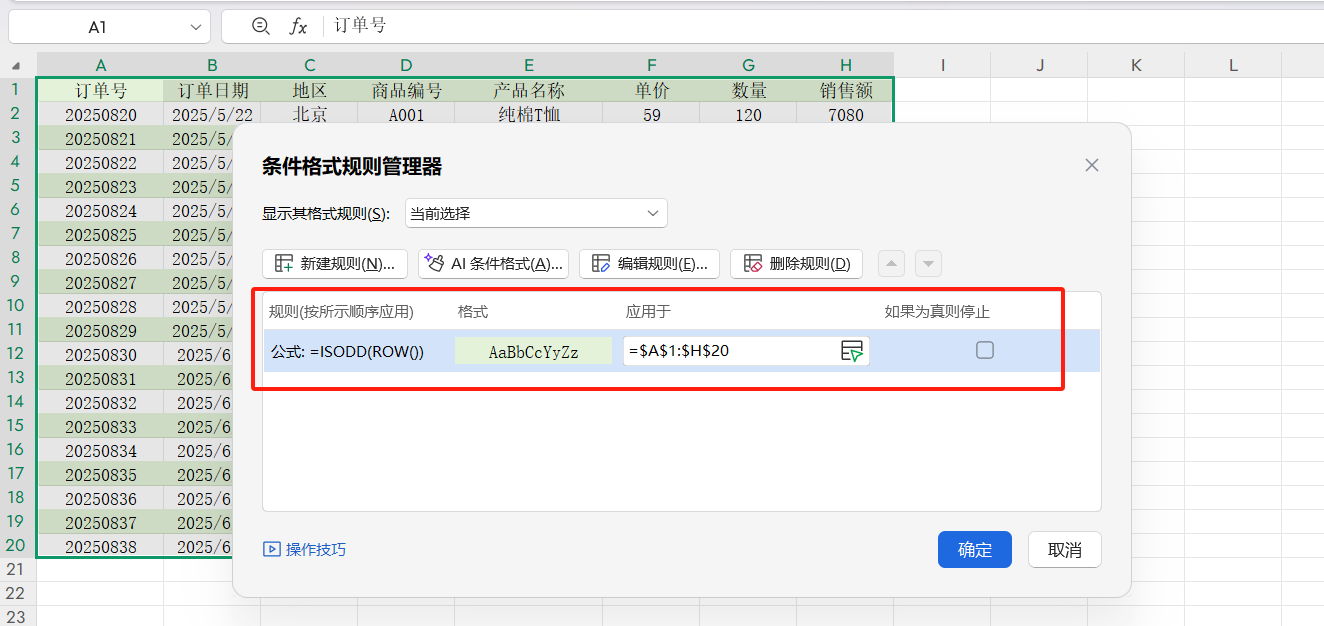Select cell containing 纯棉T恤
This screenshot has height=626, width=1324.
(x=528, y=113)
